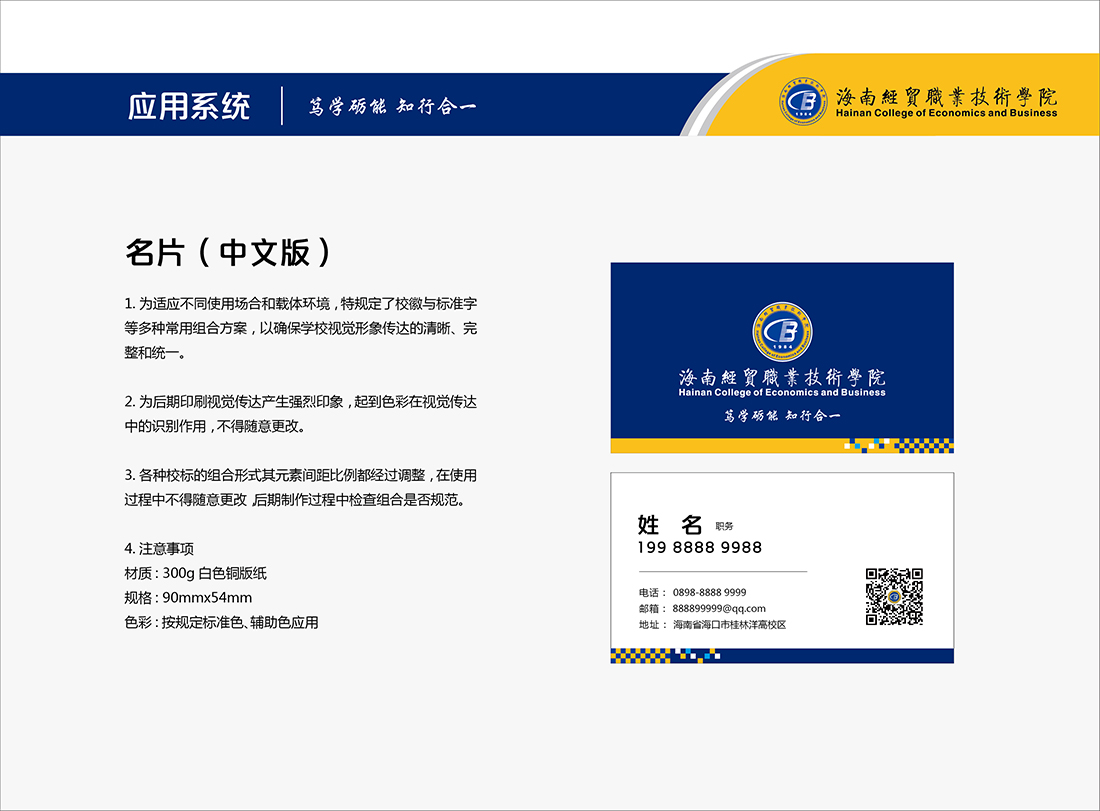Click the 规格 : 90mmx54mm specification line

pos(188,598)
